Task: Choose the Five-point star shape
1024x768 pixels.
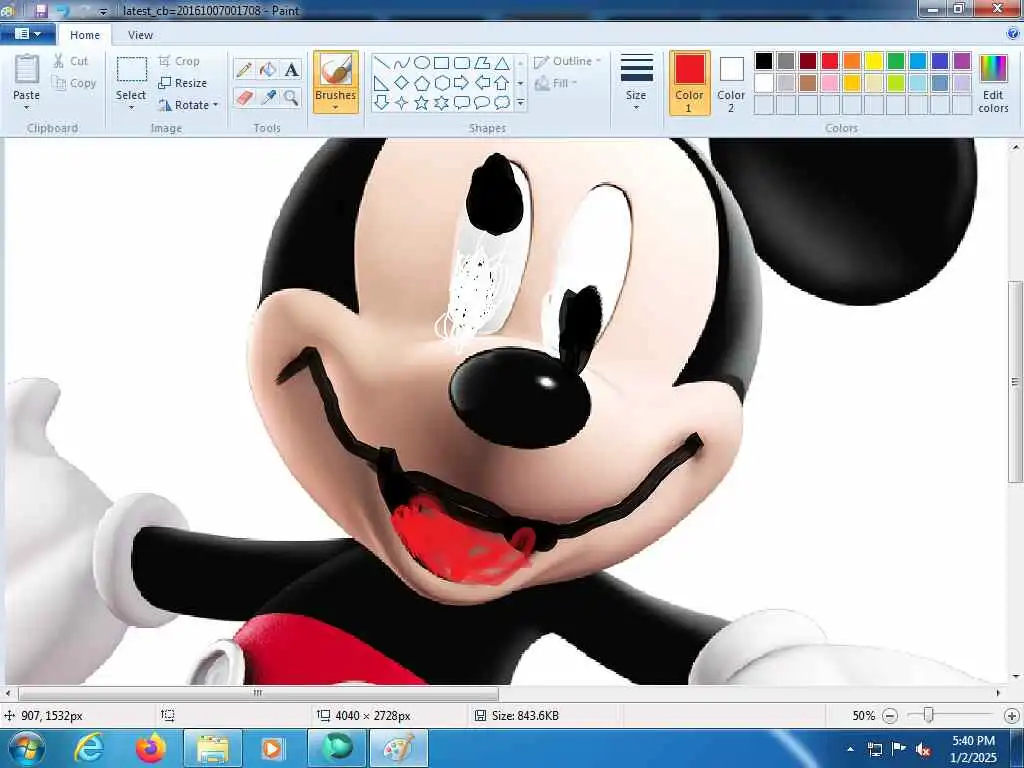Action: click(x=422, y=103)
